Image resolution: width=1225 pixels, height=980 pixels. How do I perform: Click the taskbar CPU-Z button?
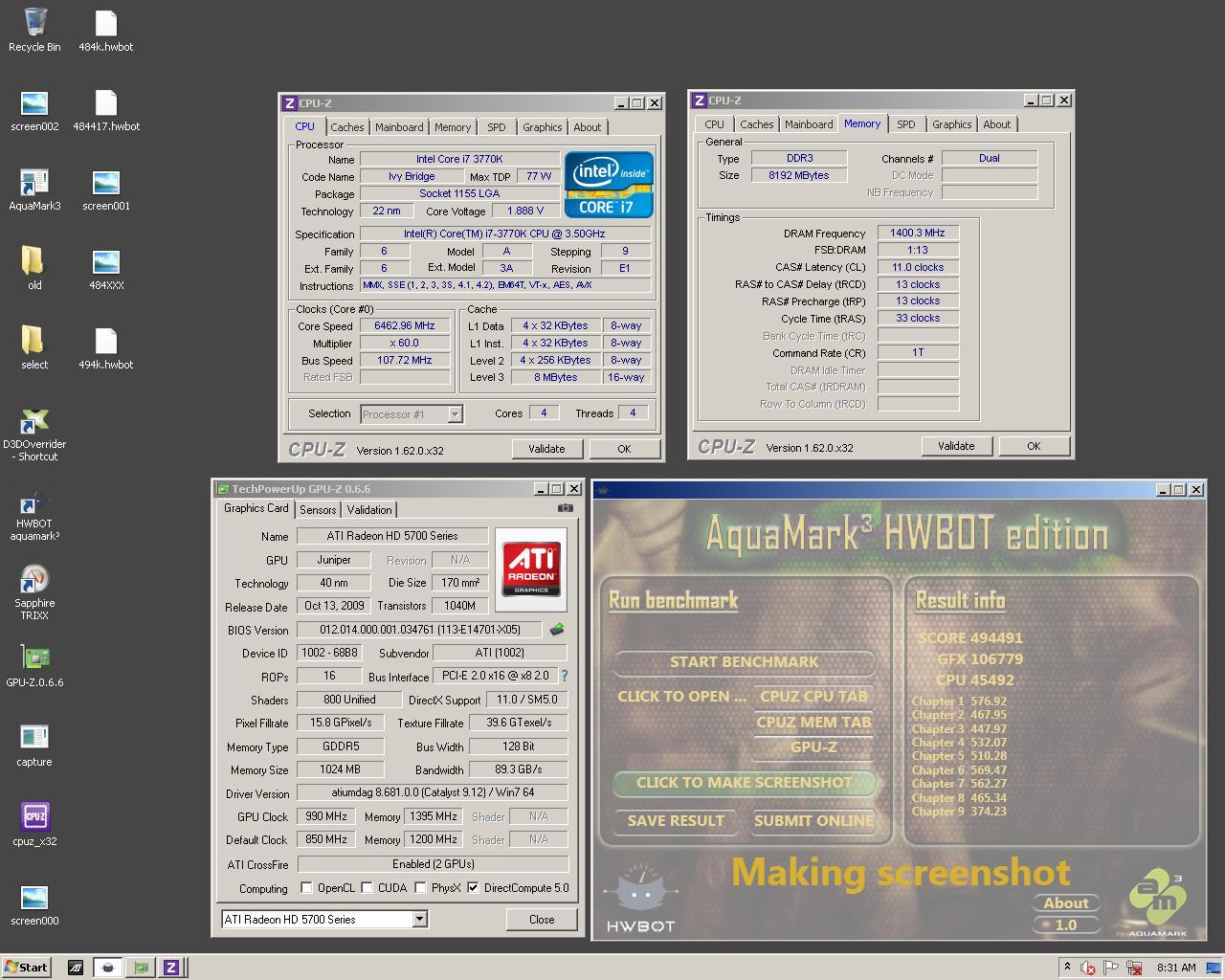pos(172,968)
